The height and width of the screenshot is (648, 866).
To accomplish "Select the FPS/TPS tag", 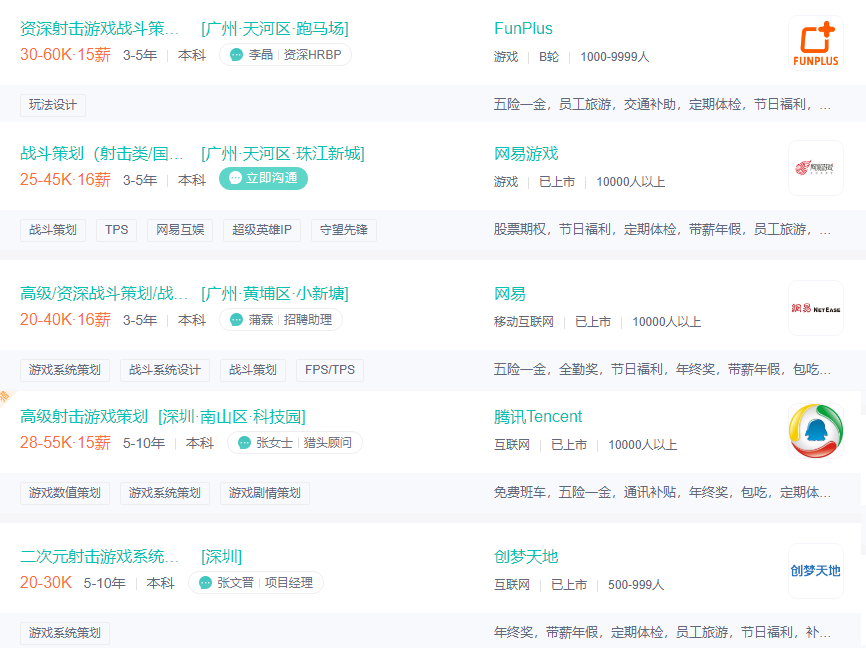I will pyautogui.click(x=330, y=370).
